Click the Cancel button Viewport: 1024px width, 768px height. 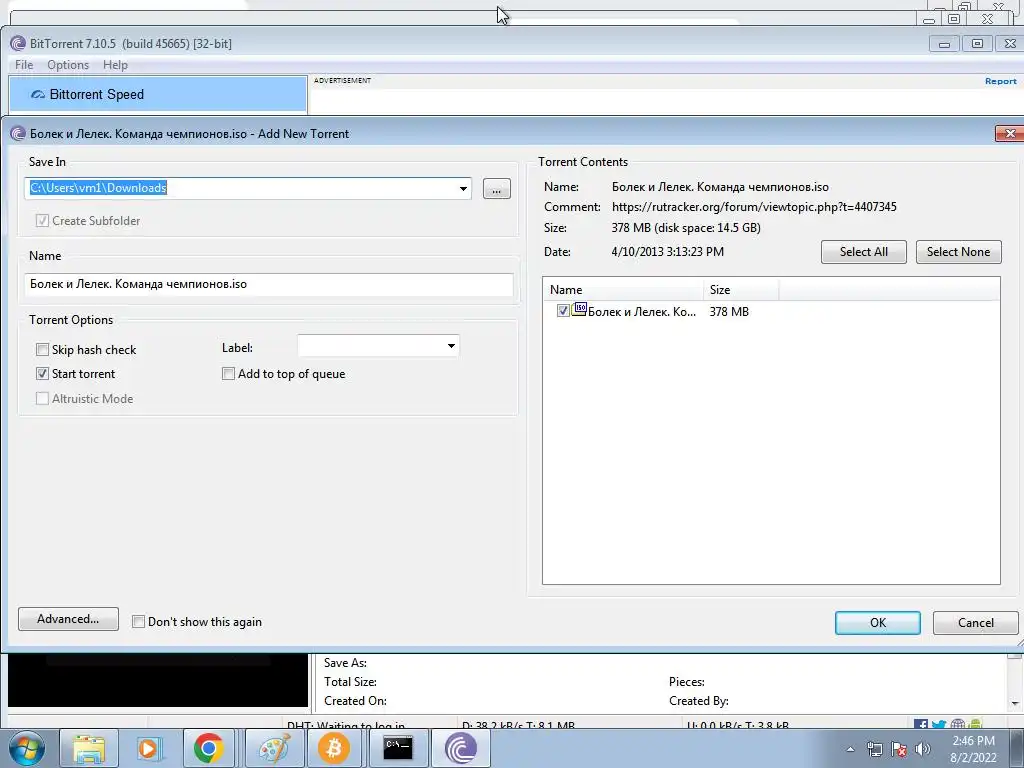coord(976,623)
